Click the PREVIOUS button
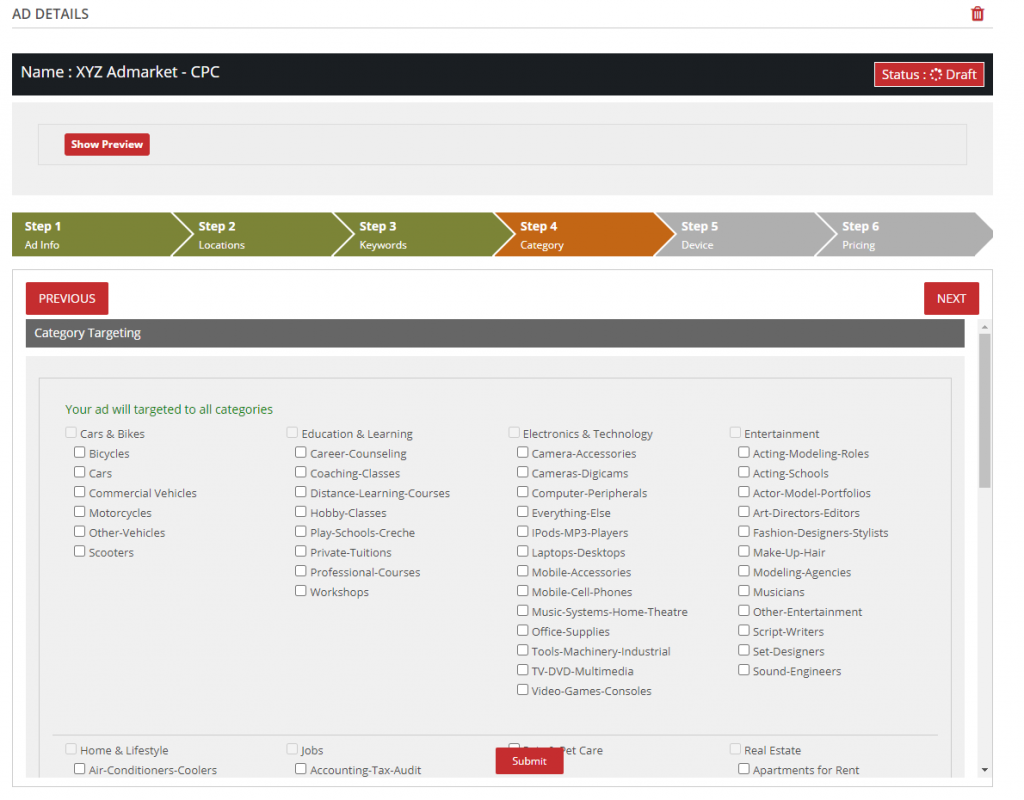Image resolution: width=1024 pixels, height=800 pixels. click(67, 298)
